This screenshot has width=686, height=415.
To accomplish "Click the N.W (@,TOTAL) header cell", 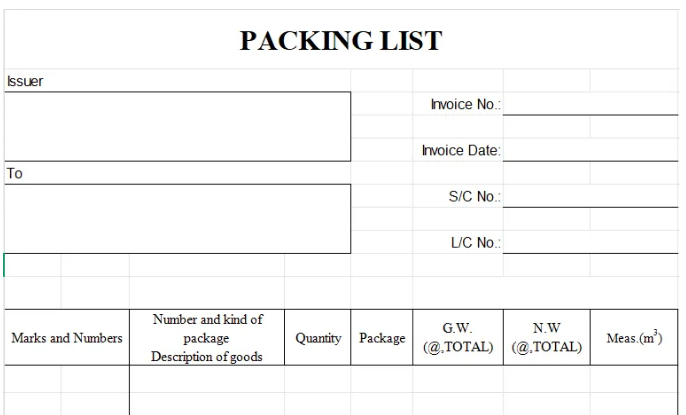I will point(546,338).
